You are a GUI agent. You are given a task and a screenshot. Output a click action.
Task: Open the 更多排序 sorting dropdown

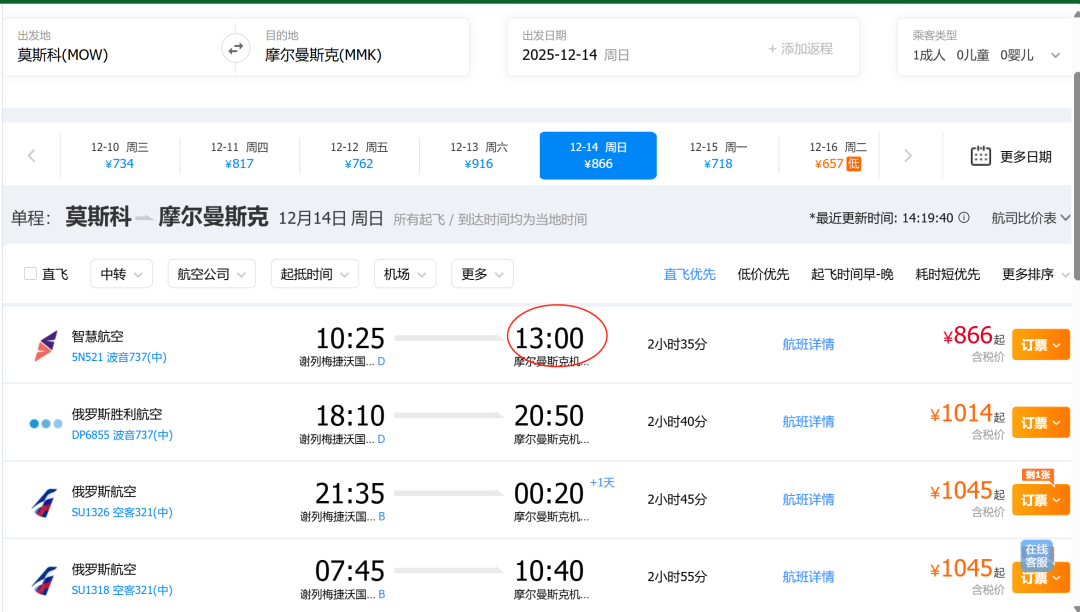(1035, 274)
